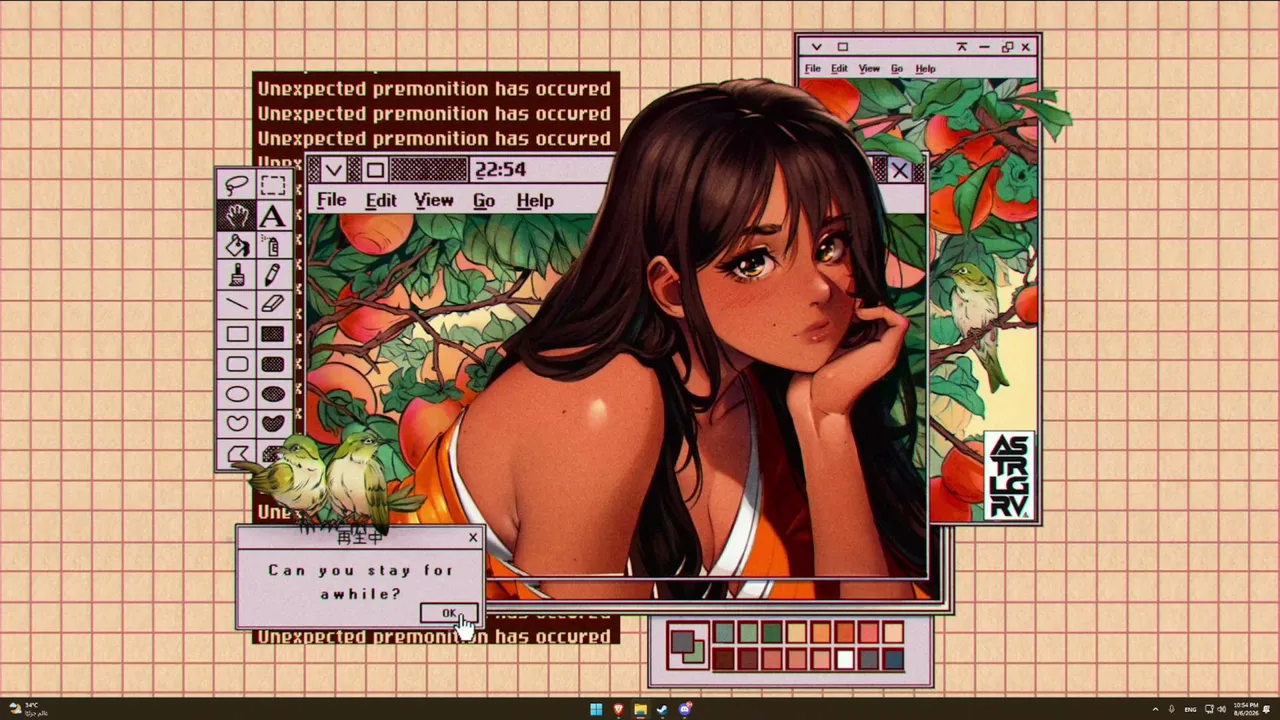Pick the white color swatch
The width and height of the screenshot is (1280, 720).
coord(845,659)
